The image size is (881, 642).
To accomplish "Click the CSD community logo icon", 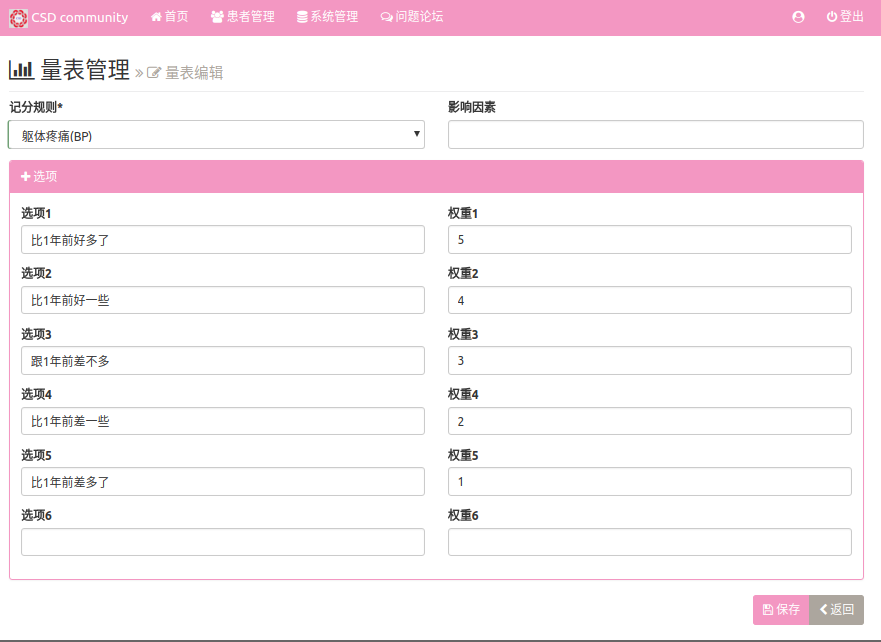I will click(18, 17).
